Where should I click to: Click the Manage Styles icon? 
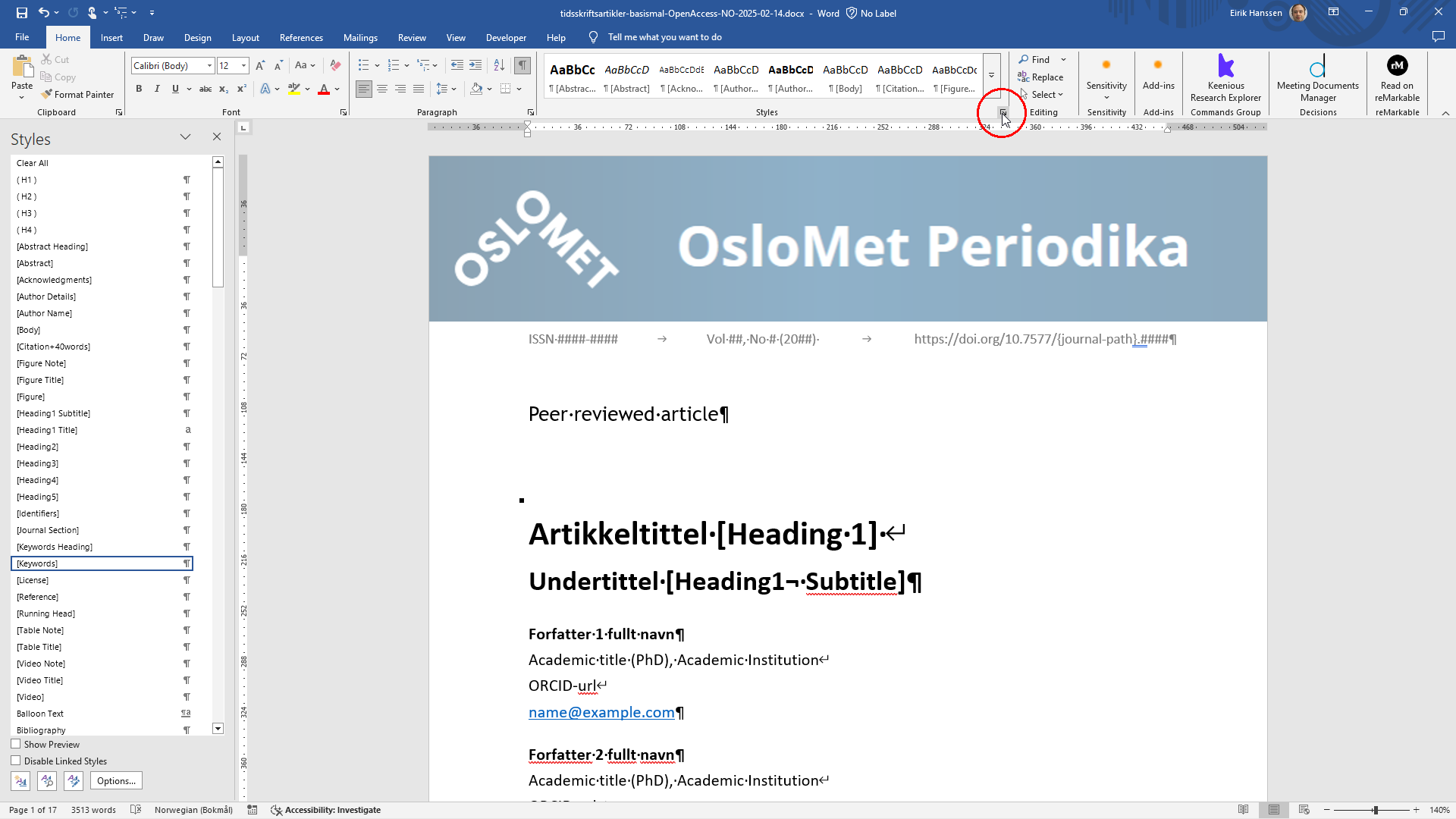[x=74, y=780]
